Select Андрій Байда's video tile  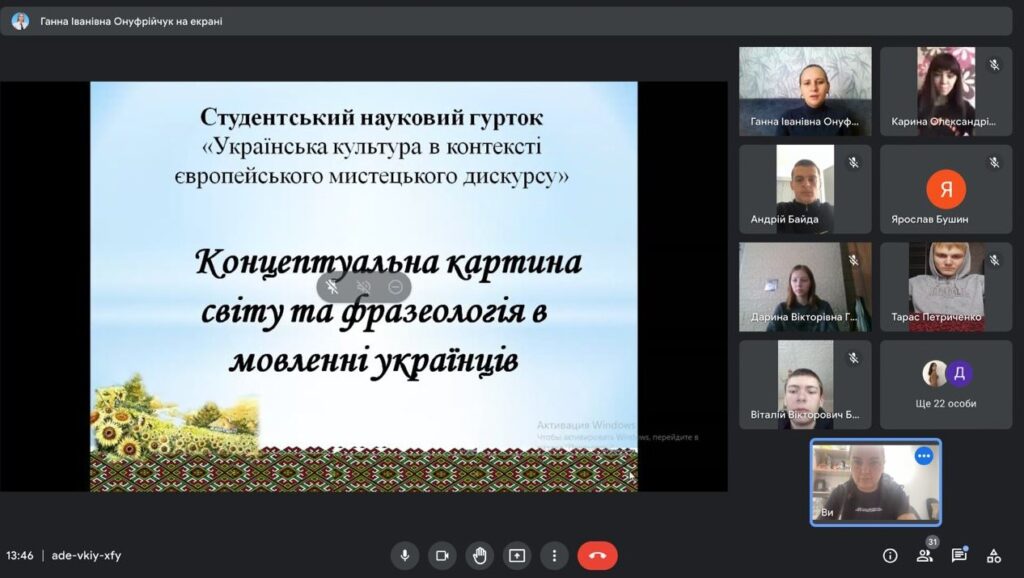point(805,189)
